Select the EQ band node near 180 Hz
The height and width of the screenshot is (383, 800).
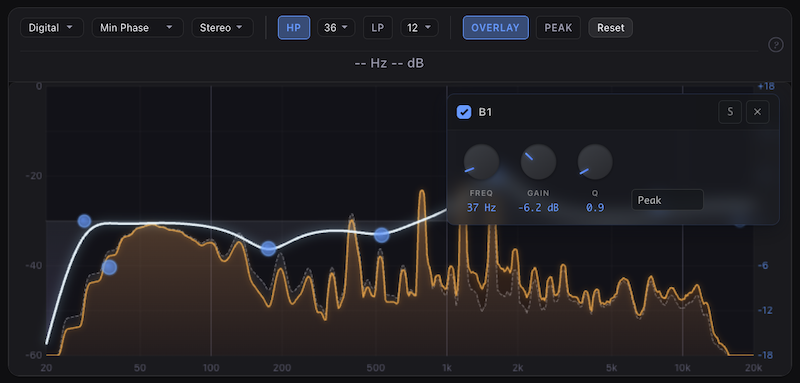click(x=268, y=248)
